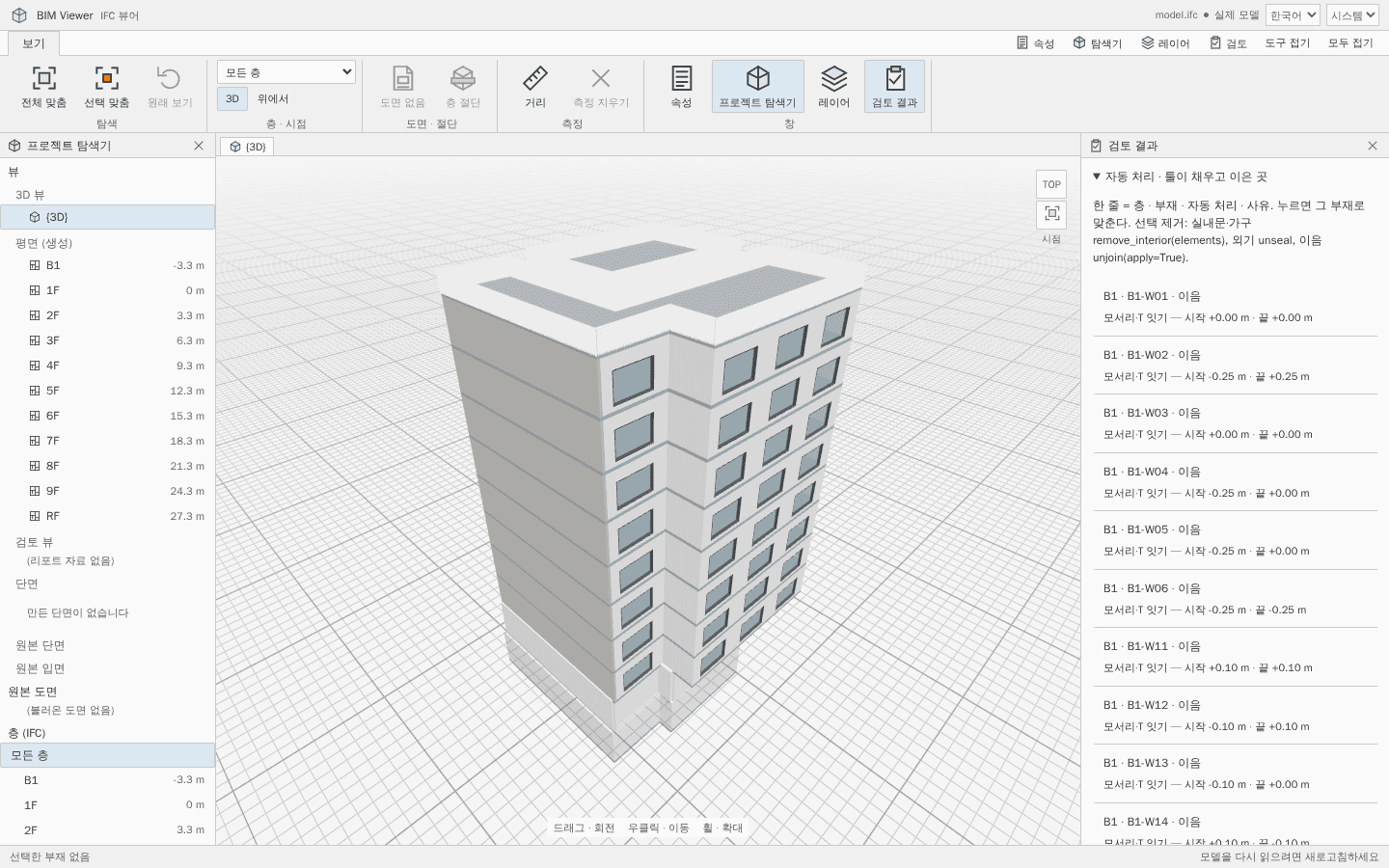Viewport: 1389px width, 868px height.
Task: Select the 보기 ribbon tab
Action: tap(34, 43)
